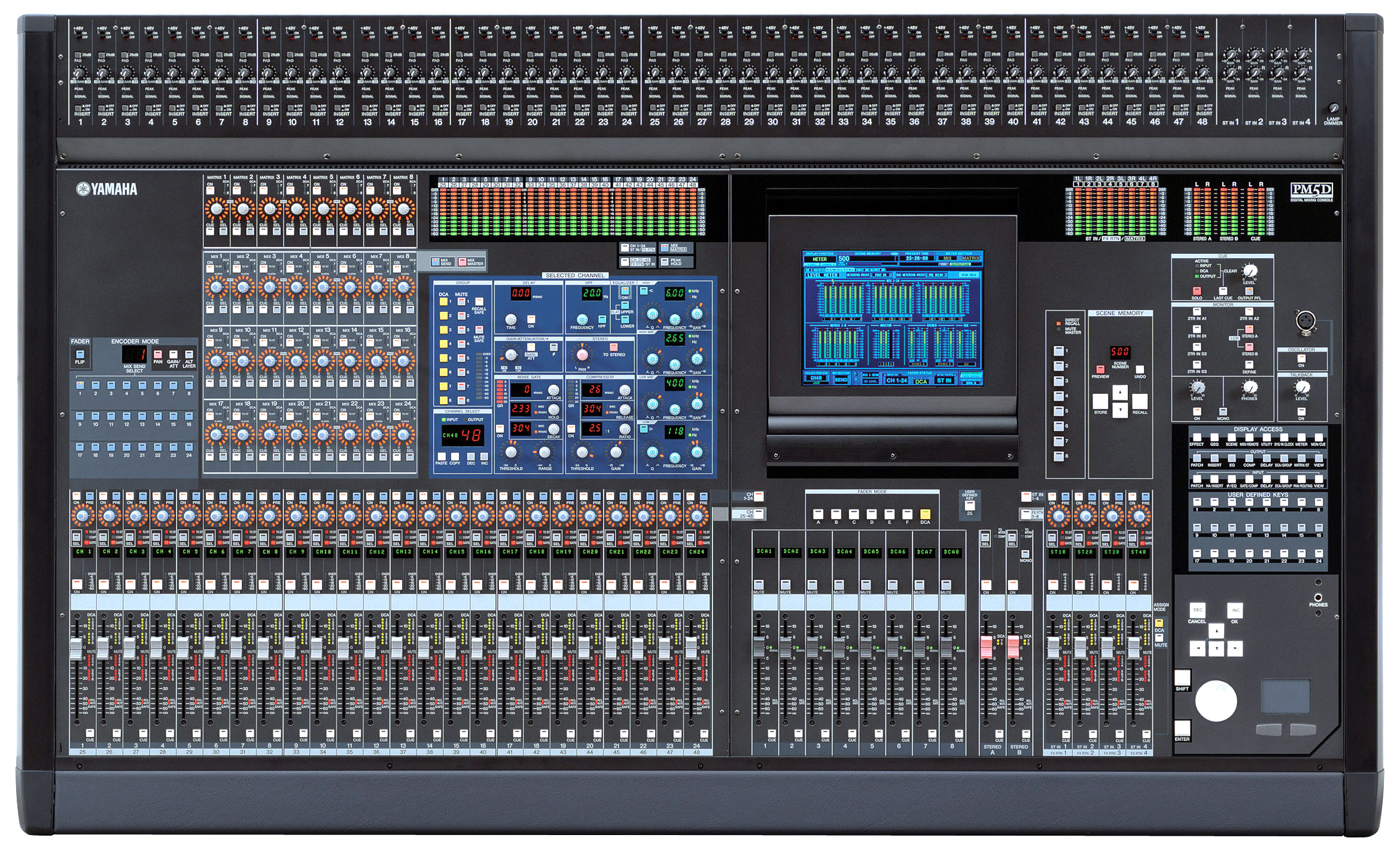Switch fader mode to DCA
Screen dimensions: 1400x850
point(925,515)
